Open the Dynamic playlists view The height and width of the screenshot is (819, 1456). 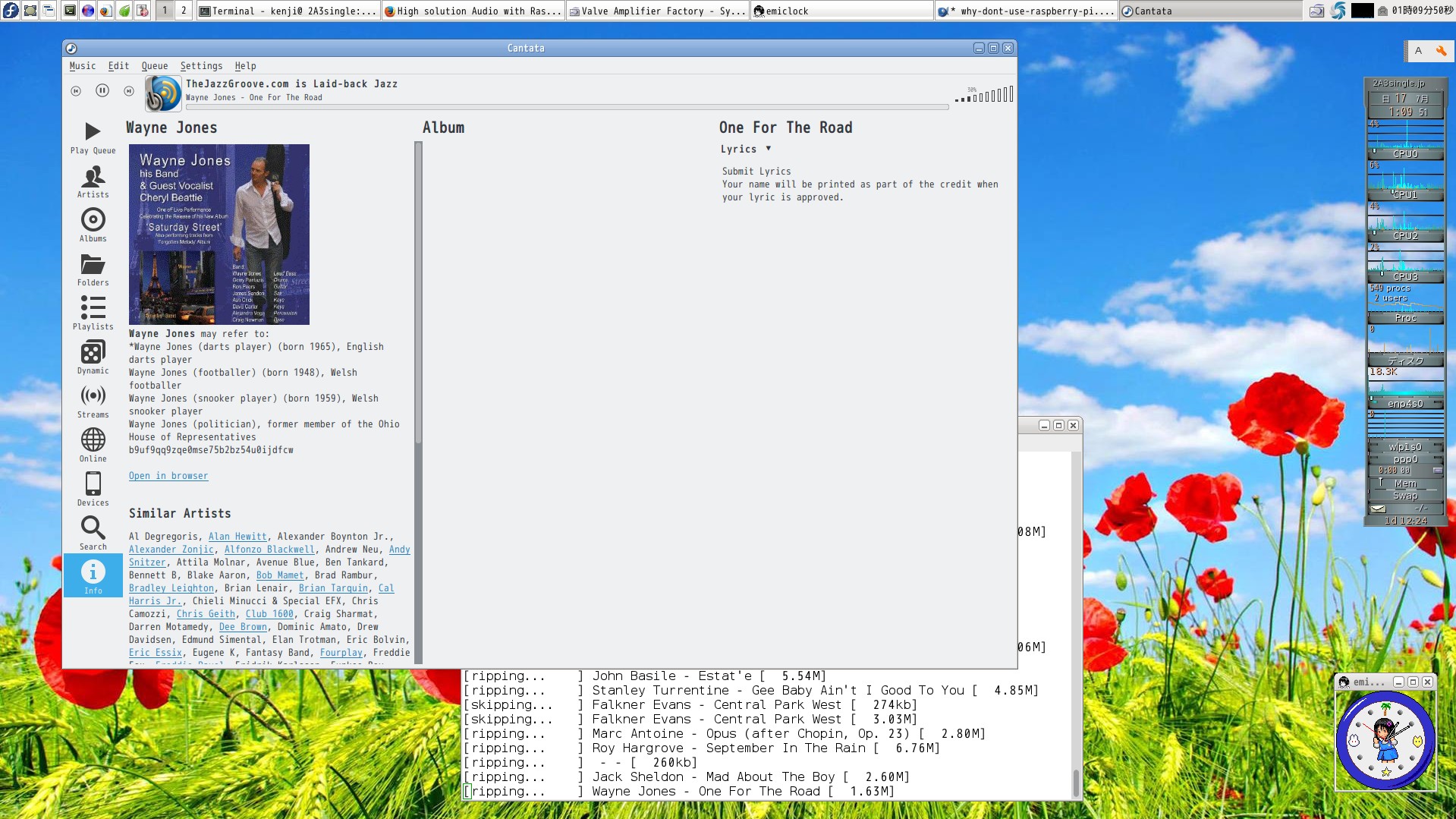tap(93, 358)
